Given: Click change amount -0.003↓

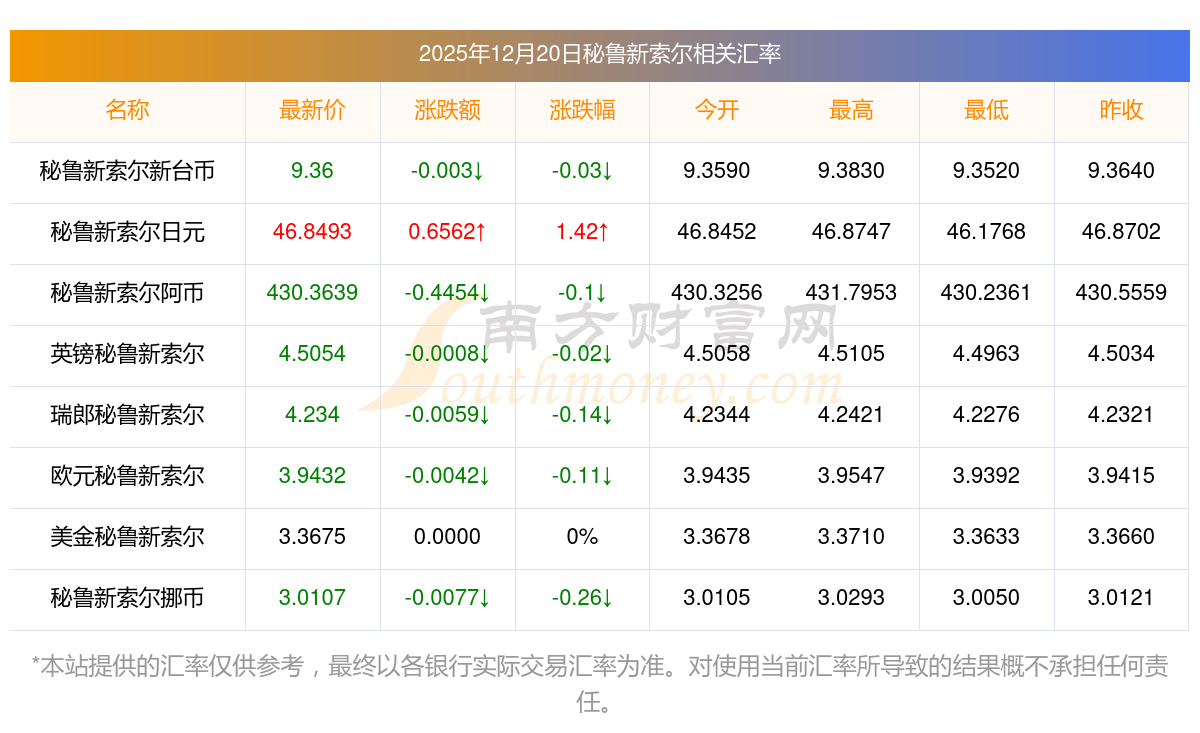Looking at the screenshot, I should pos(447,171).
